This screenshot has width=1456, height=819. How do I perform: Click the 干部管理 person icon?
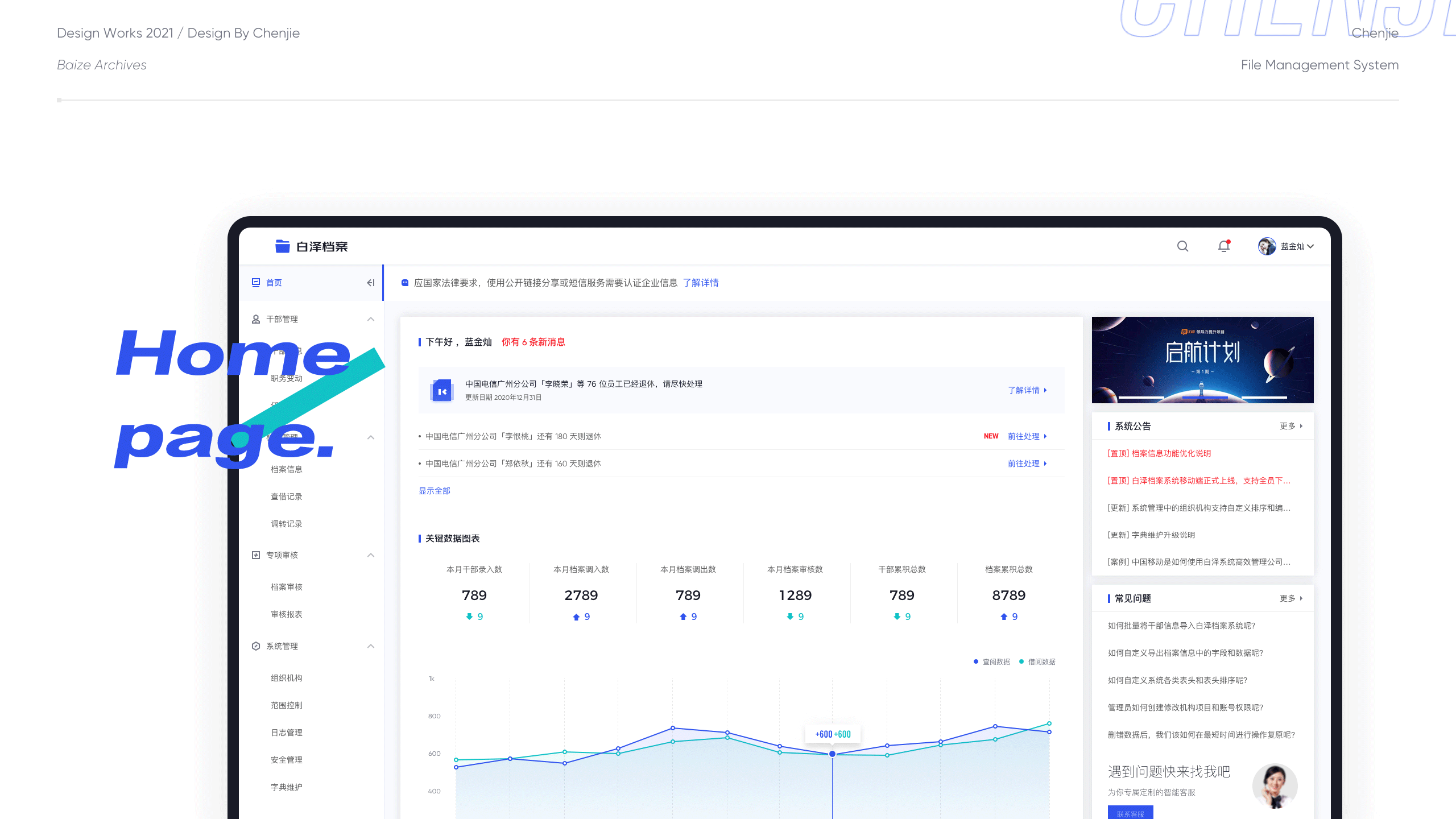coord(256,319)
